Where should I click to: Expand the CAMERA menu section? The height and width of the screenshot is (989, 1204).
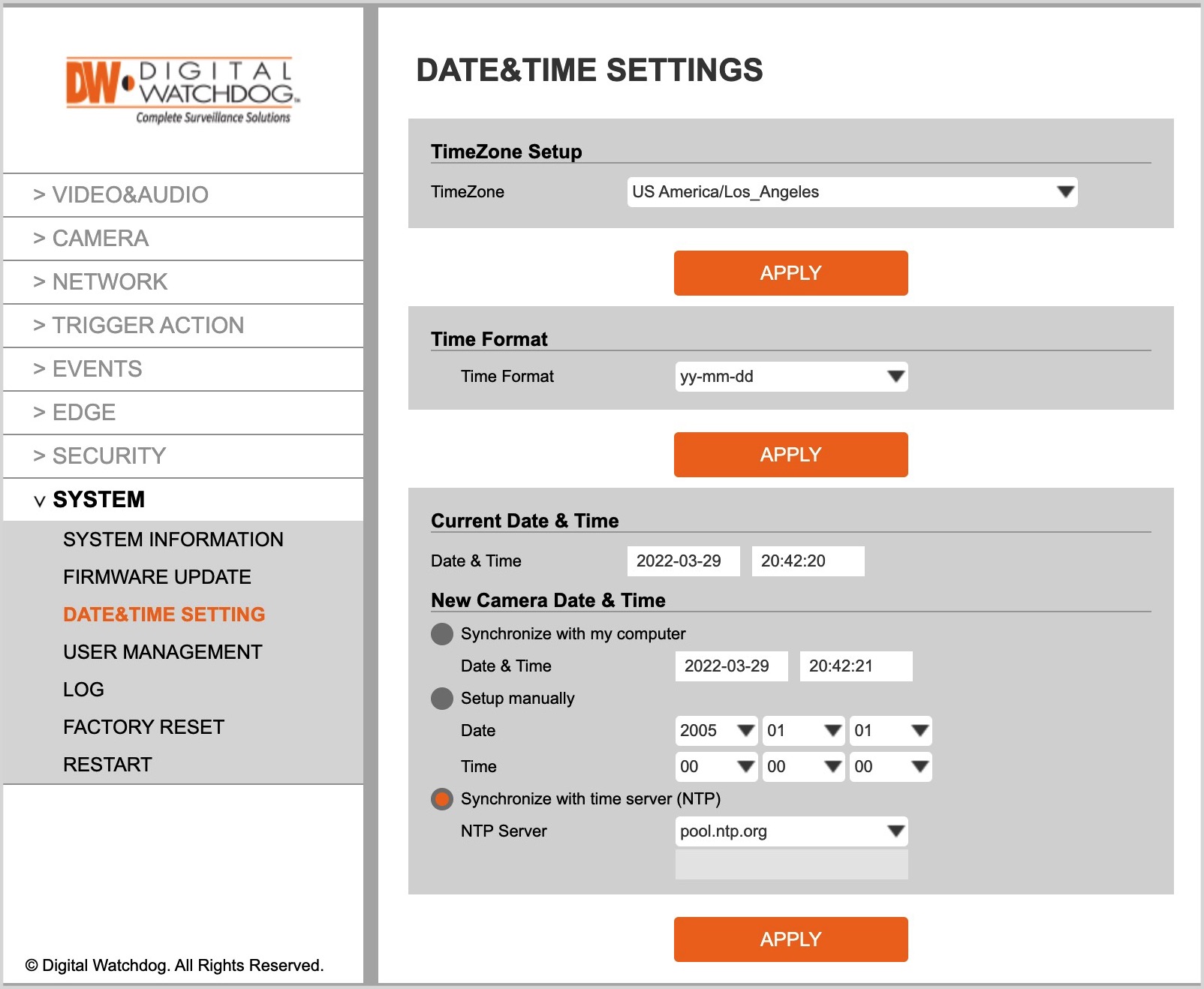[183, 239]
